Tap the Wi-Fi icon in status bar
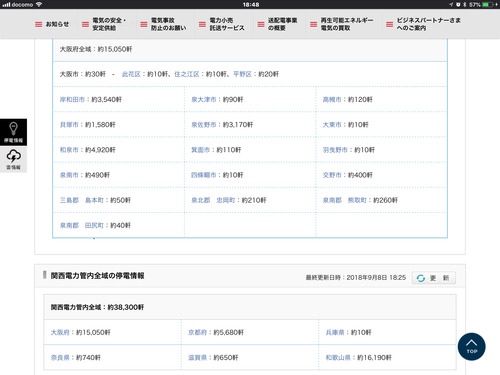Image resolution: width=500 pixels, height=375 pixels. pyautogui.click(x=39, y=4)
